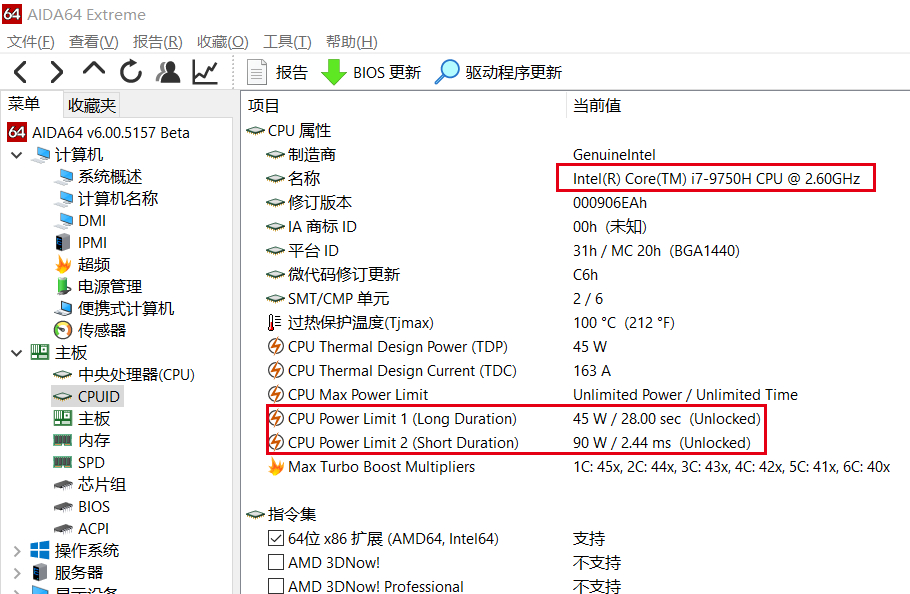910x594 pixels.
Task: Select 便携式计算机 entry
Action: [126, 309]
